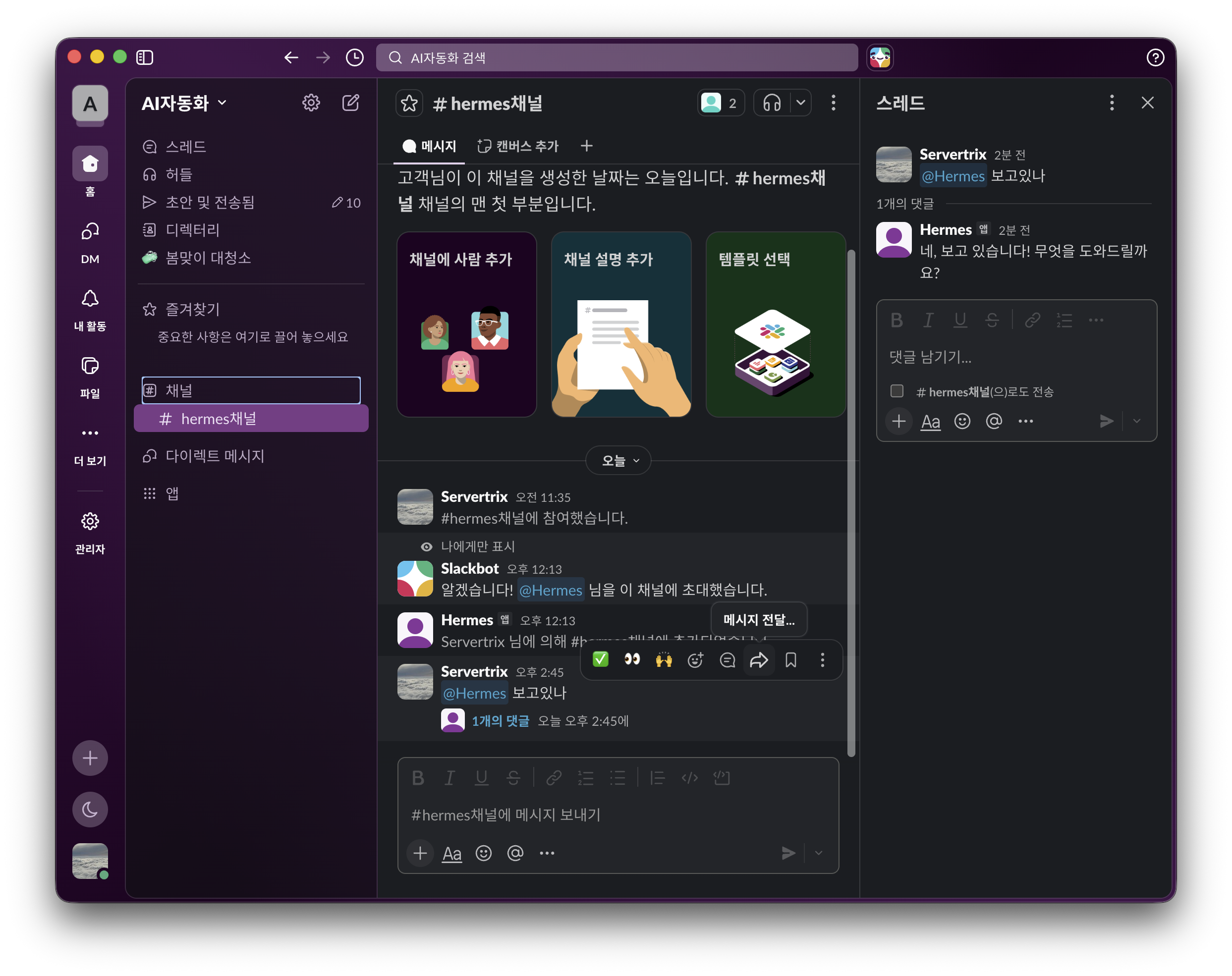Open thread panel more options menu
This screenshot has height=976, width=1232.
tap(1112, 103)
